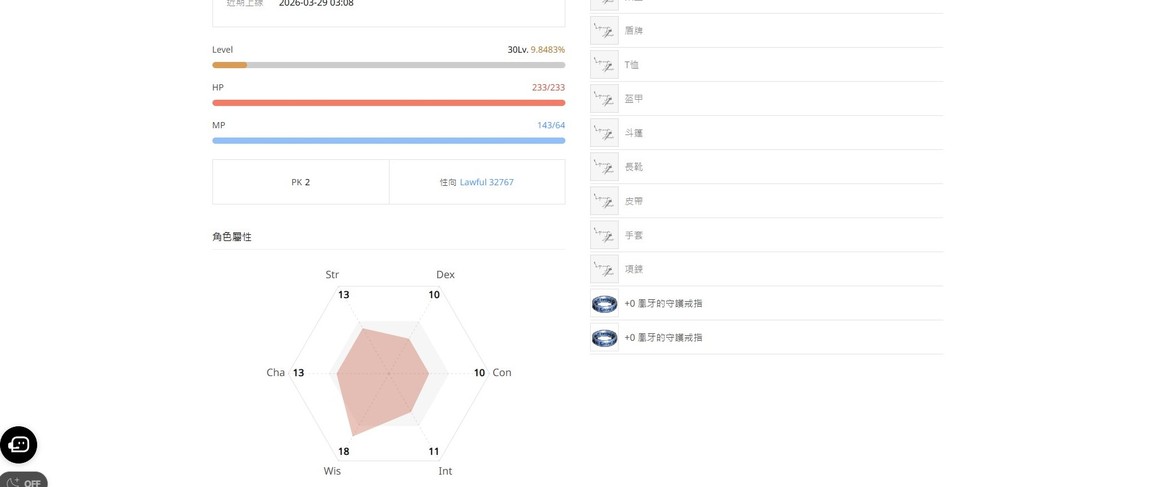Select the 手套 (gloves) slot icon
This screenshot has height=487, width=1150.
click(604, 235)
